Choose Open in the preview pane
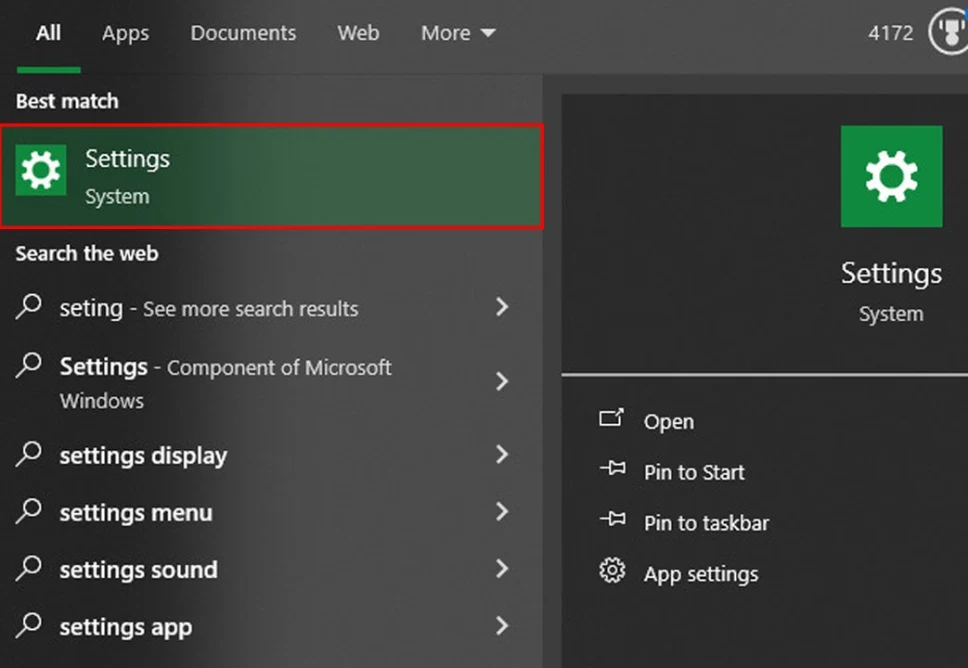The image size is (968, 668). [x=669, y=422]
